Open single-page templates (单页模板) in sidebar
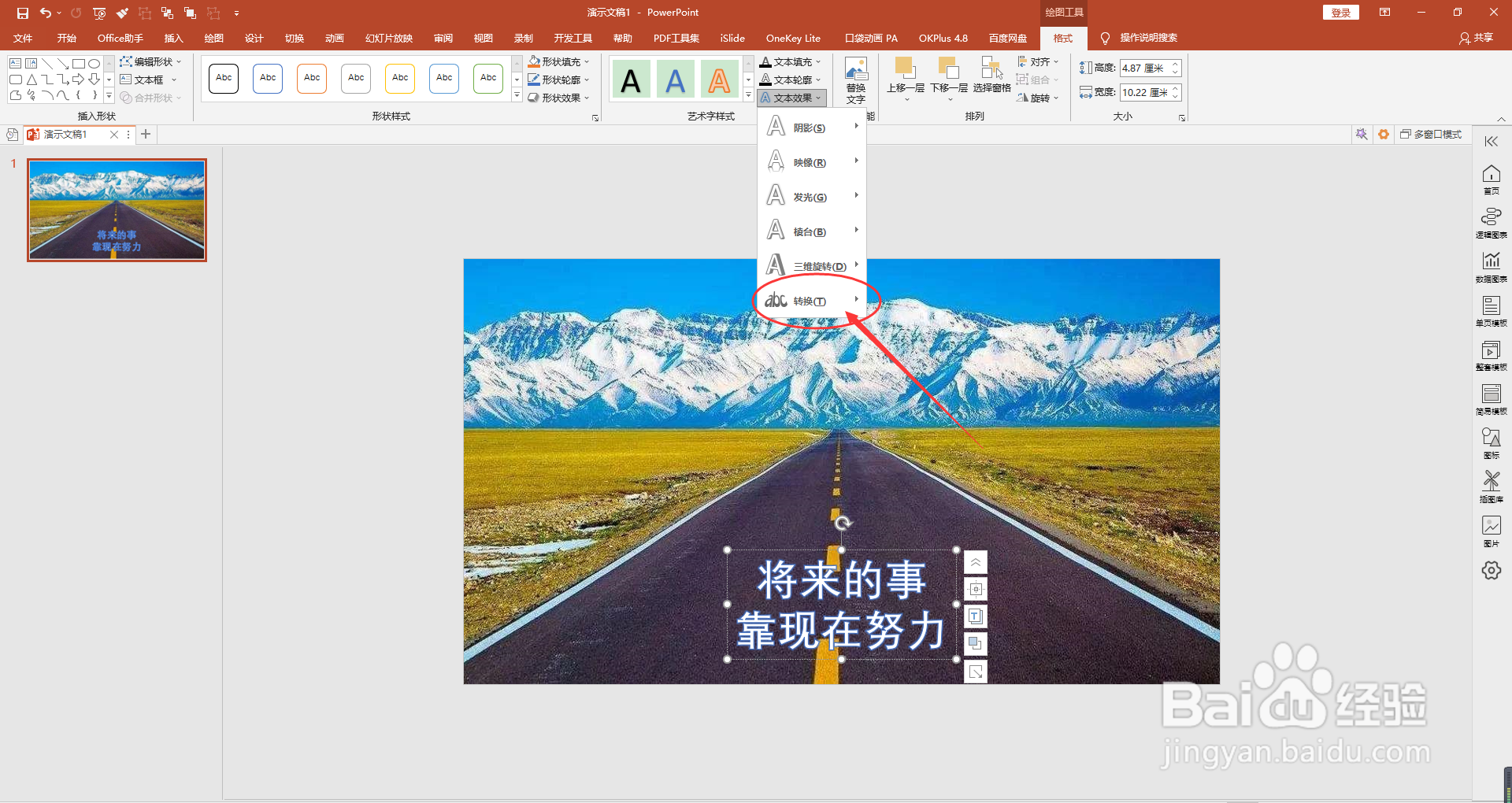 [1492, 312]
